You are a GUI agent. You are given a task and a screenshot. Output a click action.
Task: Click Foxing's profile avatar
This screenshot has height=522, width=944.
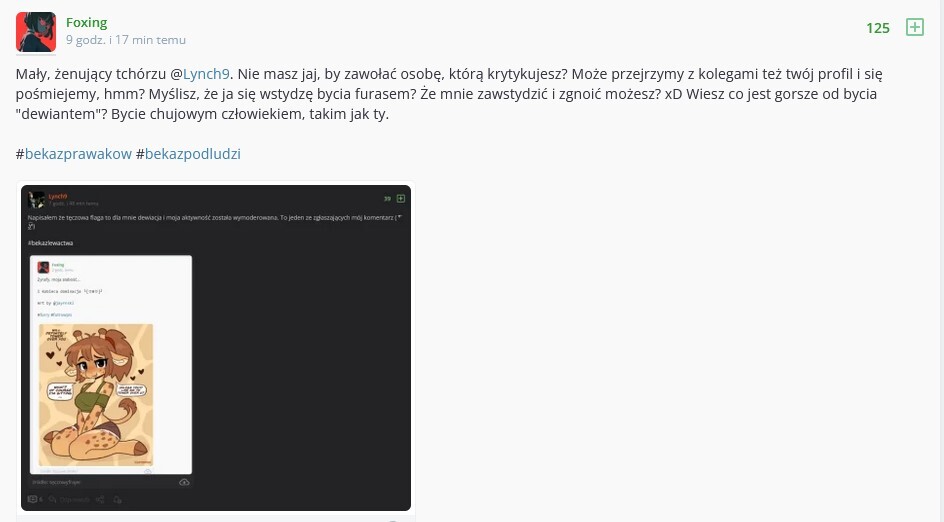(36, 31)
